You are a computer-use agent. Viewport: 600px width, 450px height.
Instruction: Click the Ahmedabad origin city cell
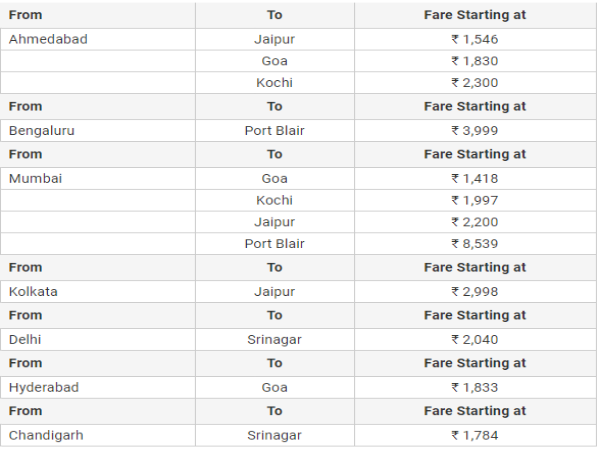[48, 39]
